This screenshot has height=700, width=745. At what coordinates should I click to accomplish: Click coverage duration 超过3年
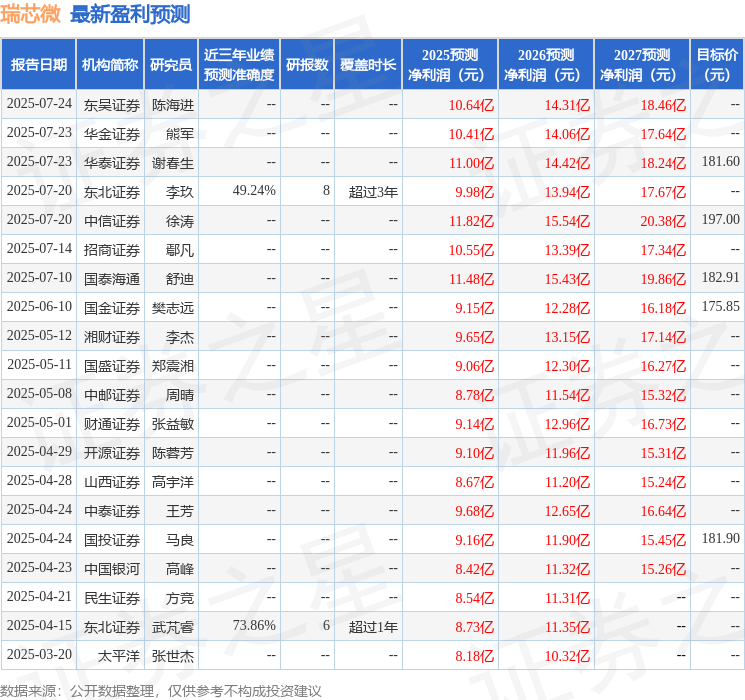tap(373, 192)
